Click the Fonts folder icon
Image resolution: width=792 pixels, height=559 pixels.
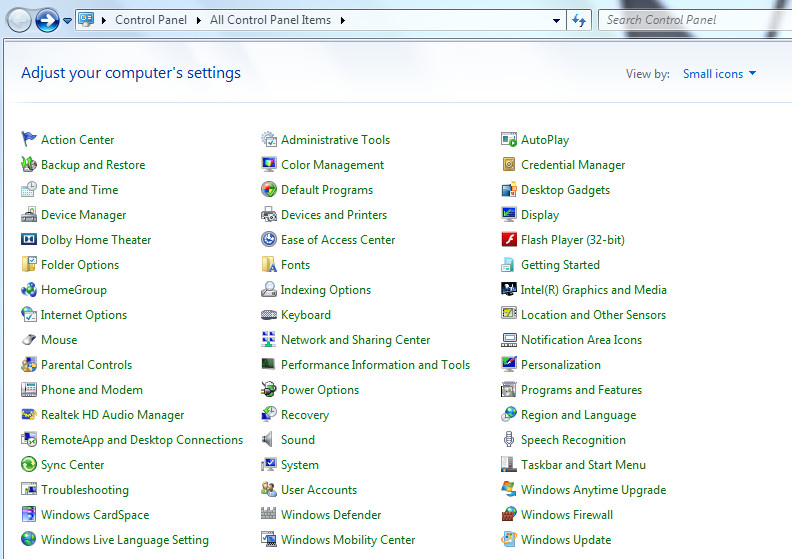point(269,264)
